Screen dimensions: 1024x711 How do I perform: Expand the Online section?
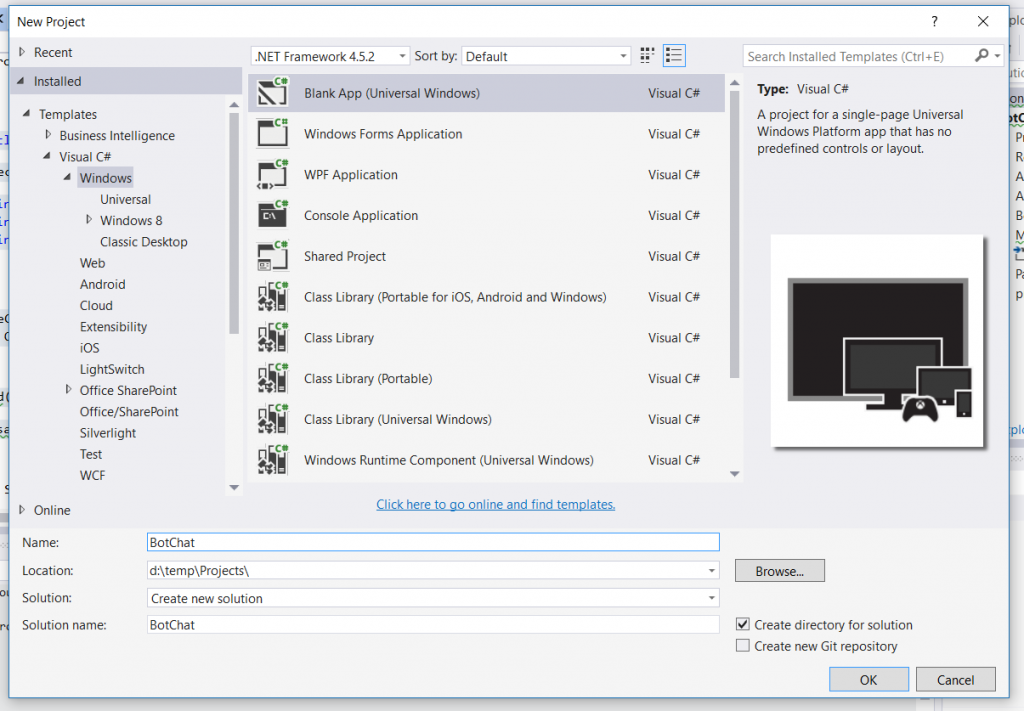[x=22, y=510]
